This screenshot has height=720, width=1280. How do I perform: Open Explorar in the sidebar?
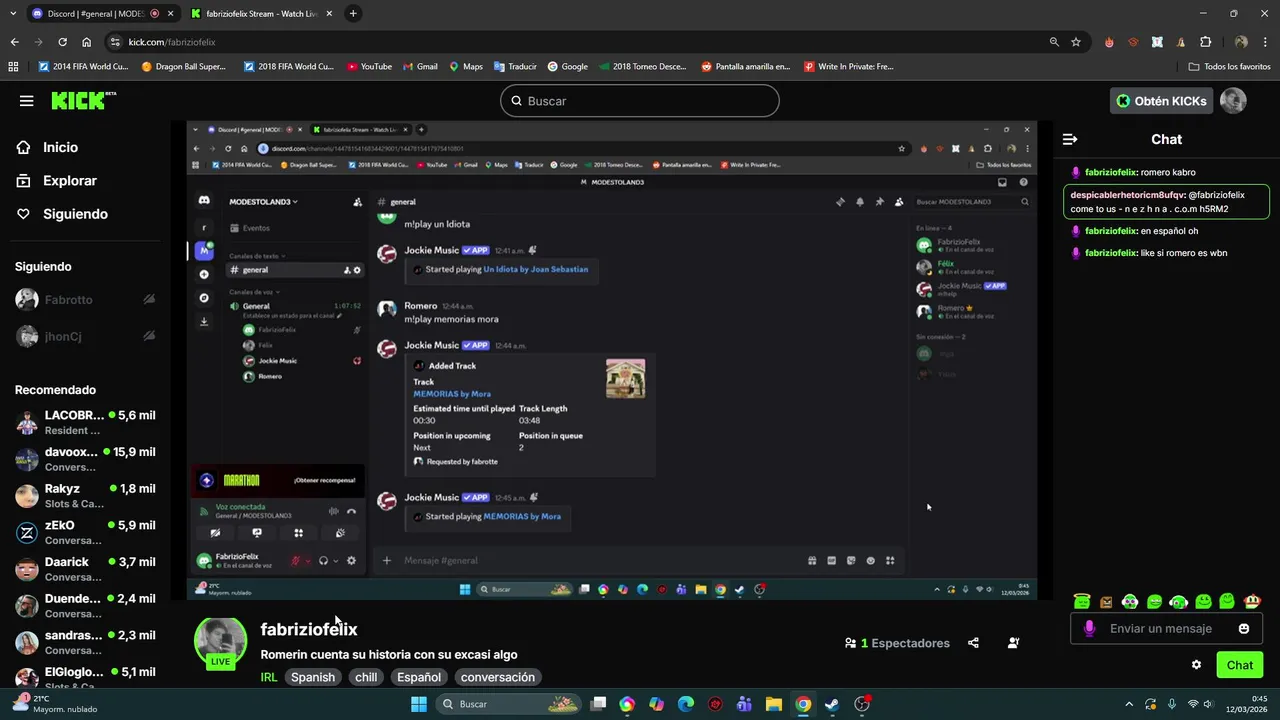pyautogui.click(x=69, y=181)
